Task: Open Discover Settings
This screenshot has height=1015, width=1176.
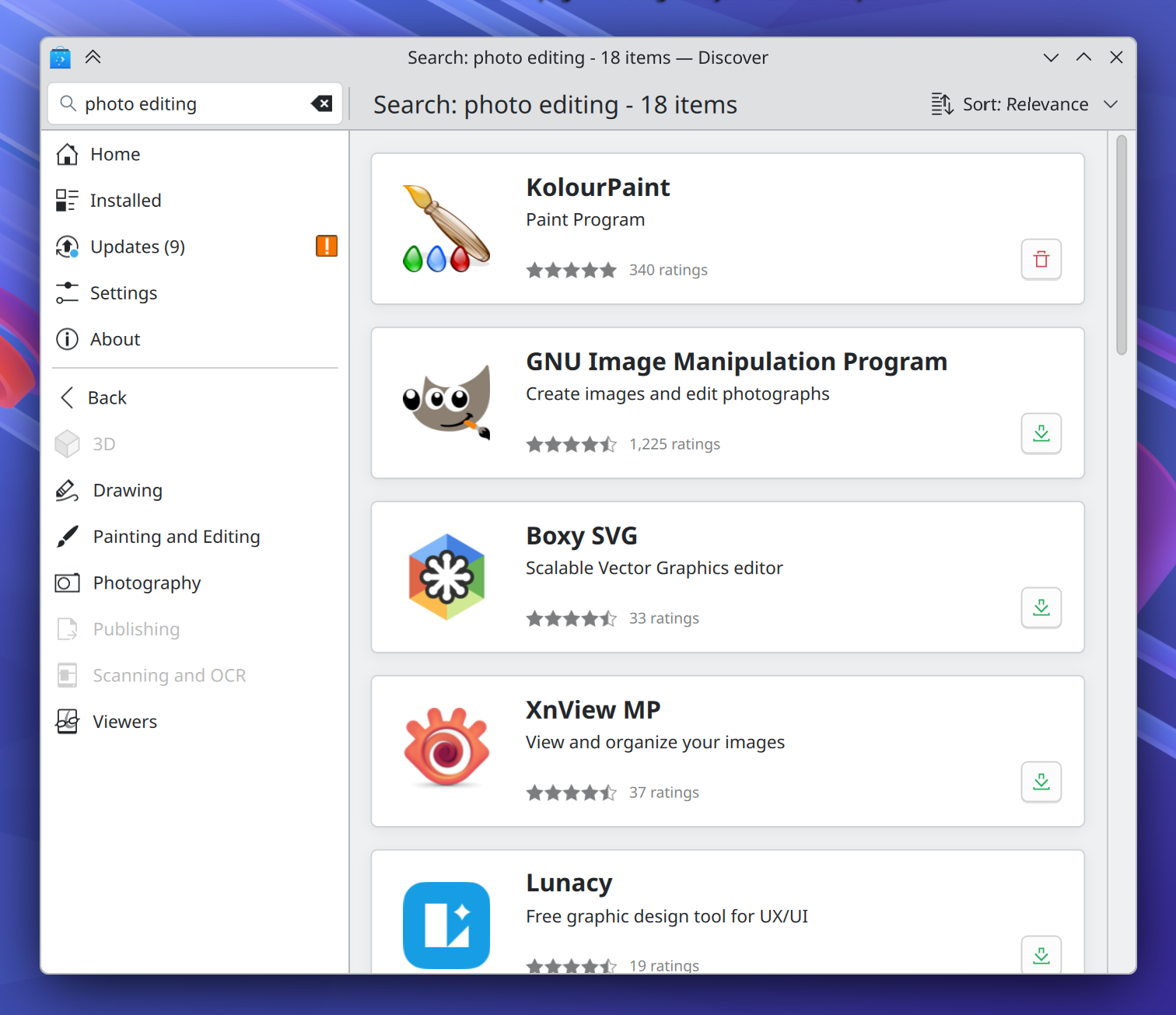Action: tap(123, 293)
